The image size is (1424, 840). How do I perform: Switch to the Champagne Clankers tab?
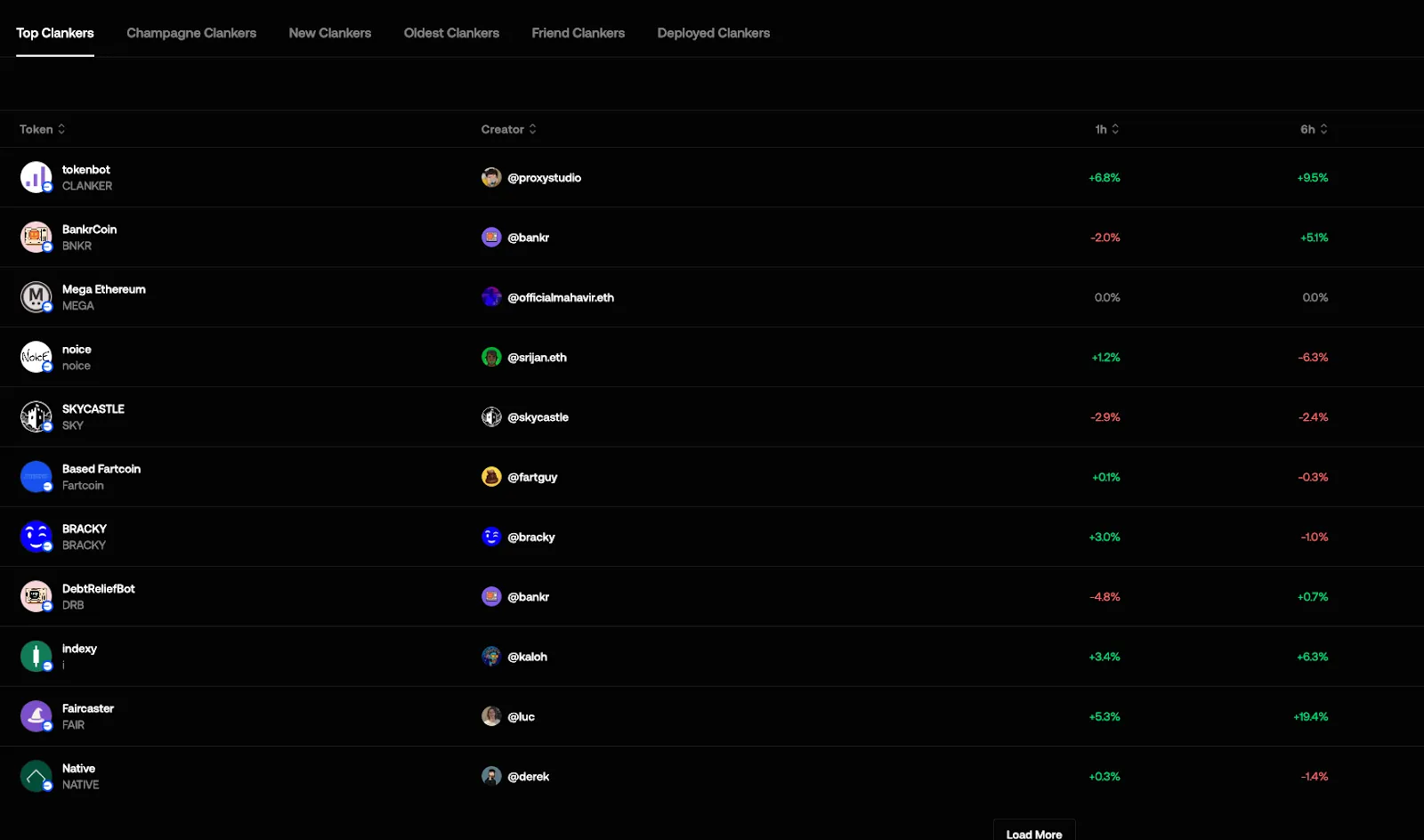191,33
